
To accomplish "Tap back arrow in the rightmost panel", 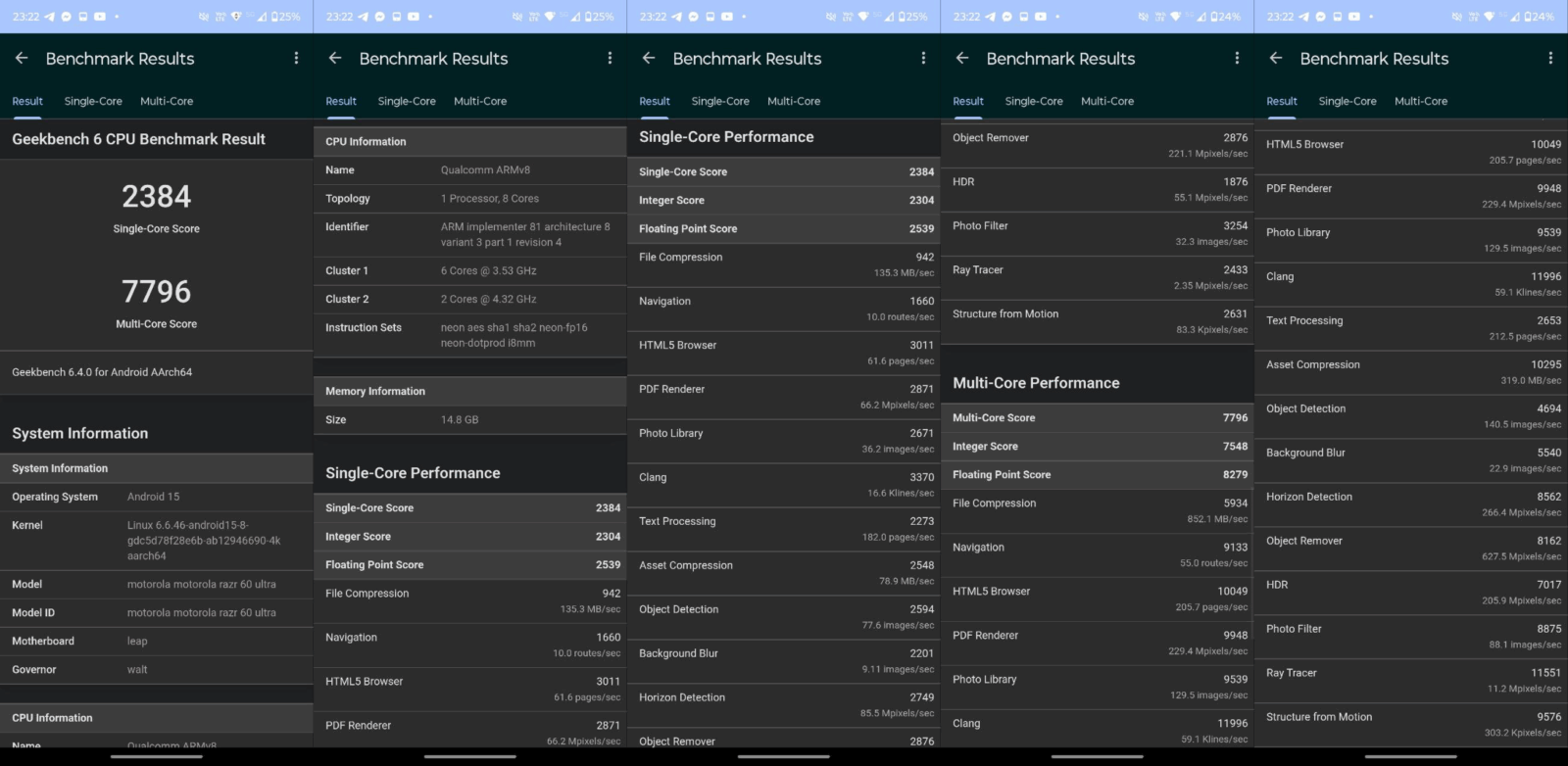I will pos(1276,59).
